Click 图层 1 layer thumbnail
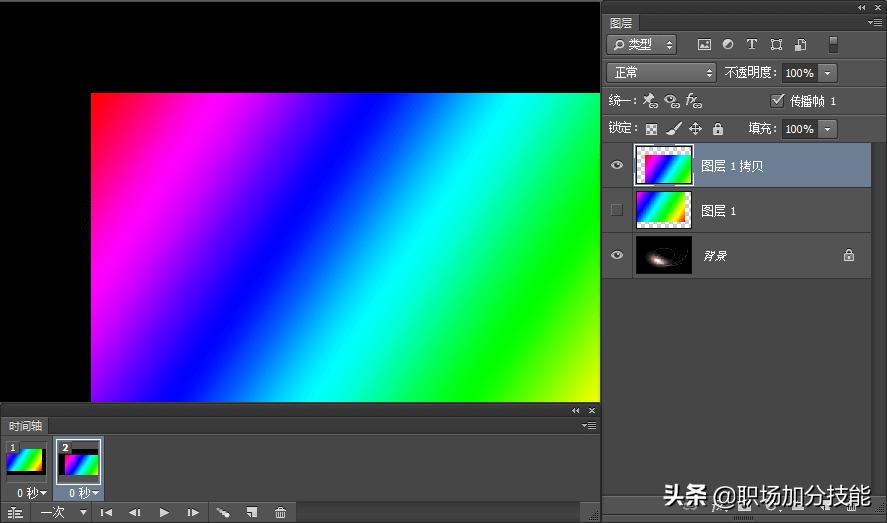Screen dimensions: 887x523 click(664, 210)
